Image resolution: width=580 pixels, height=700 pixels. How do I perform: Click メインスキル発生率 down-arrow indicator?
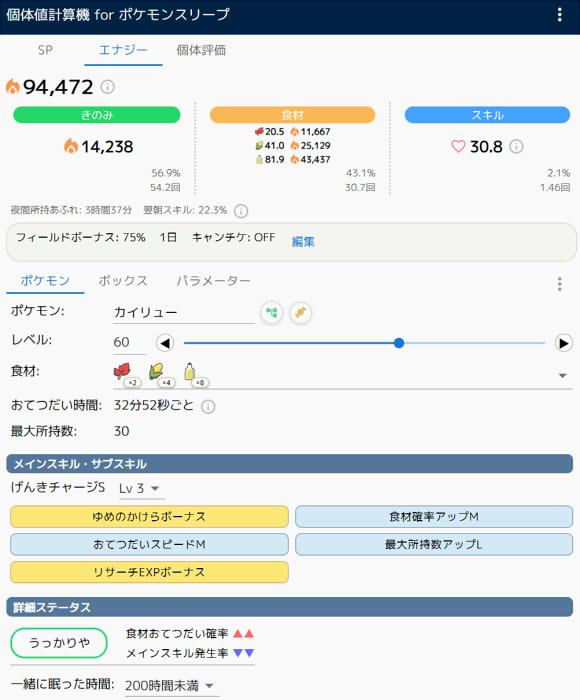click(243, 653)
